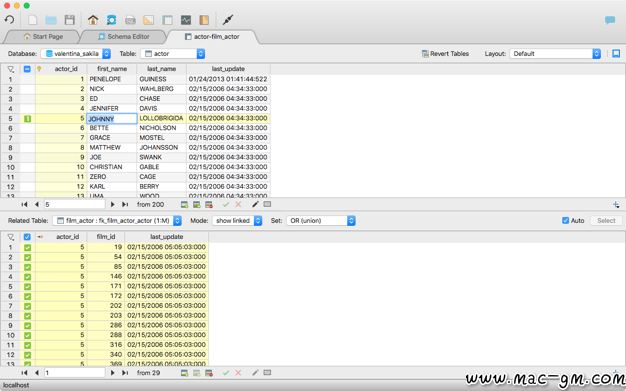Uncheck the film_id 54 row checkbox
This screenshot has height=391, width=626.
(28, 257)
